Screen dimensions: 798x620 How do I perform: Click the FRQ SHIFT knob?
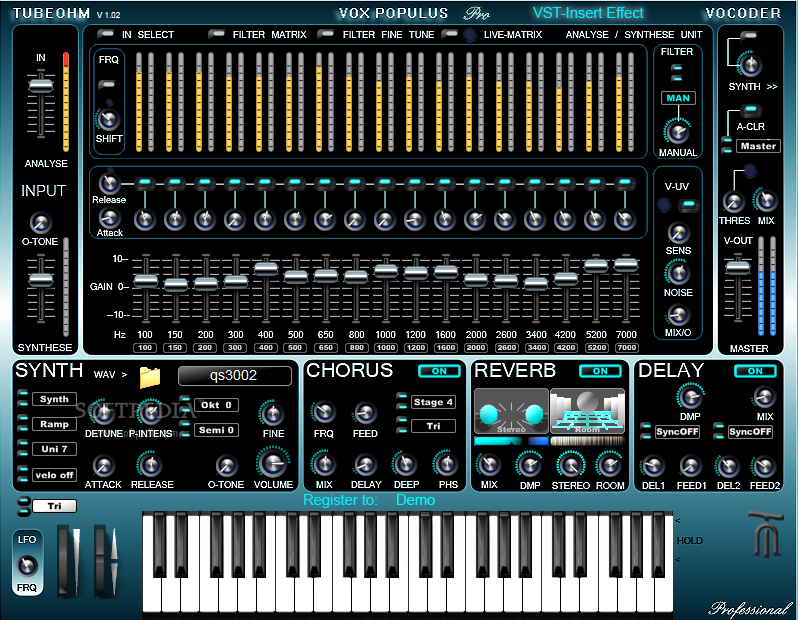coord(108,120)
